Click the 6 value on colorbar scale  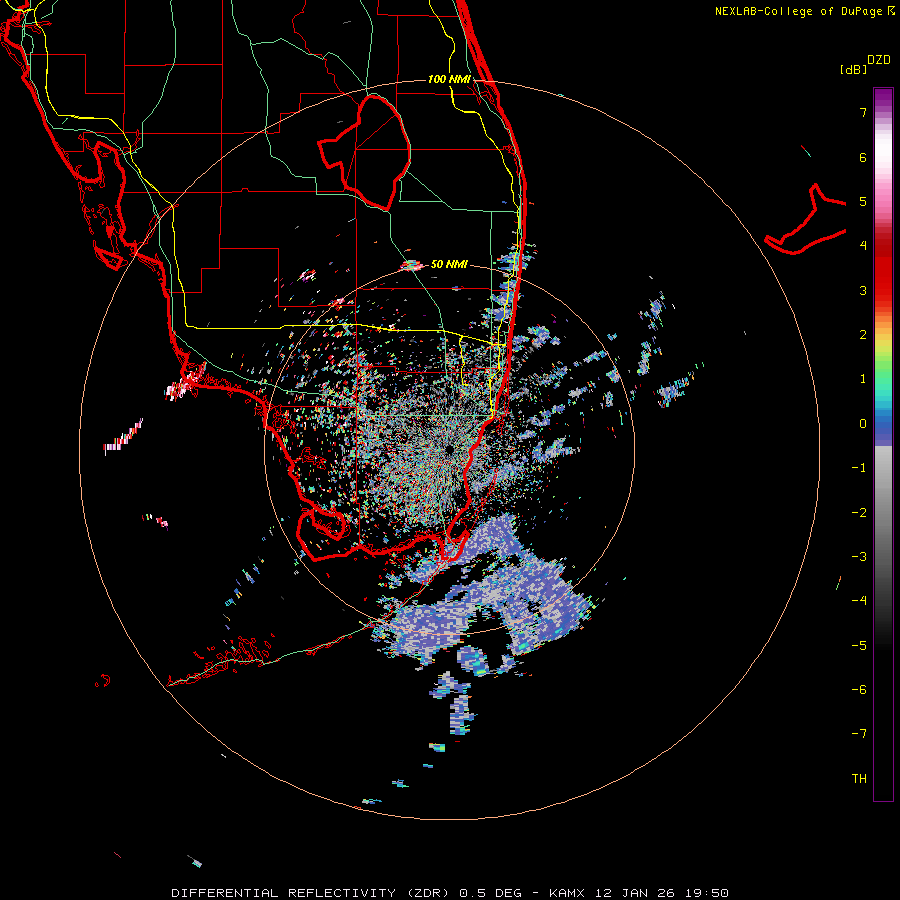point(863,157)
